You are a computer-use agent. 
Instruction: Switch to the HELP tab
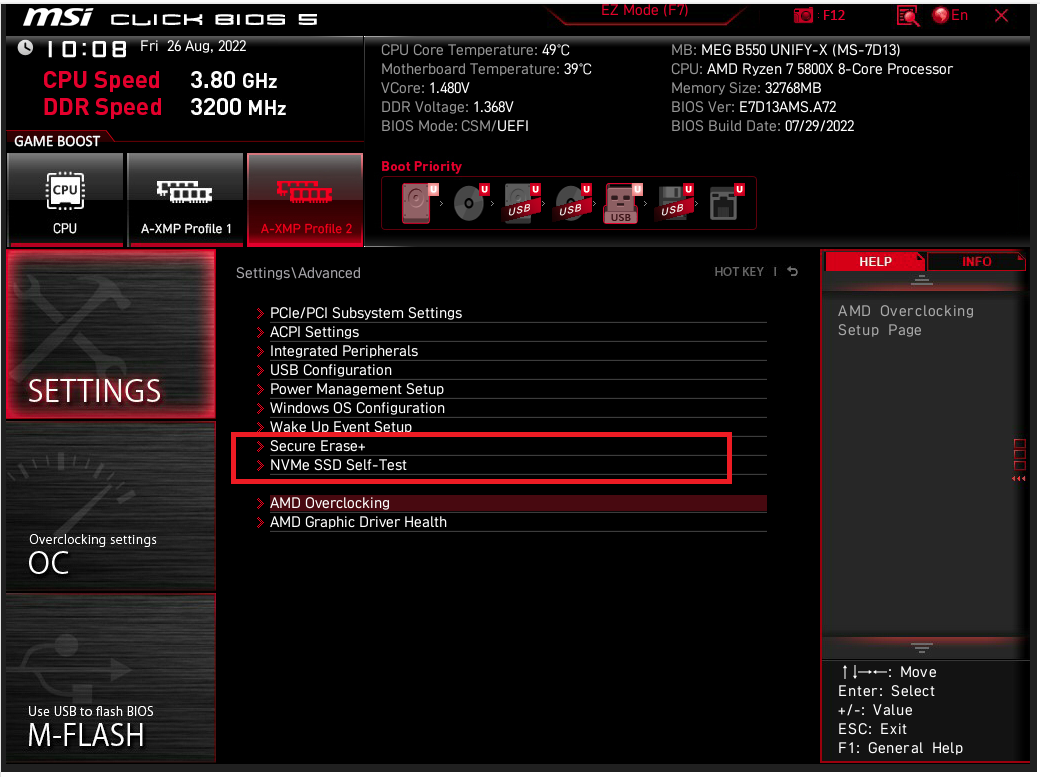point(875,261)
